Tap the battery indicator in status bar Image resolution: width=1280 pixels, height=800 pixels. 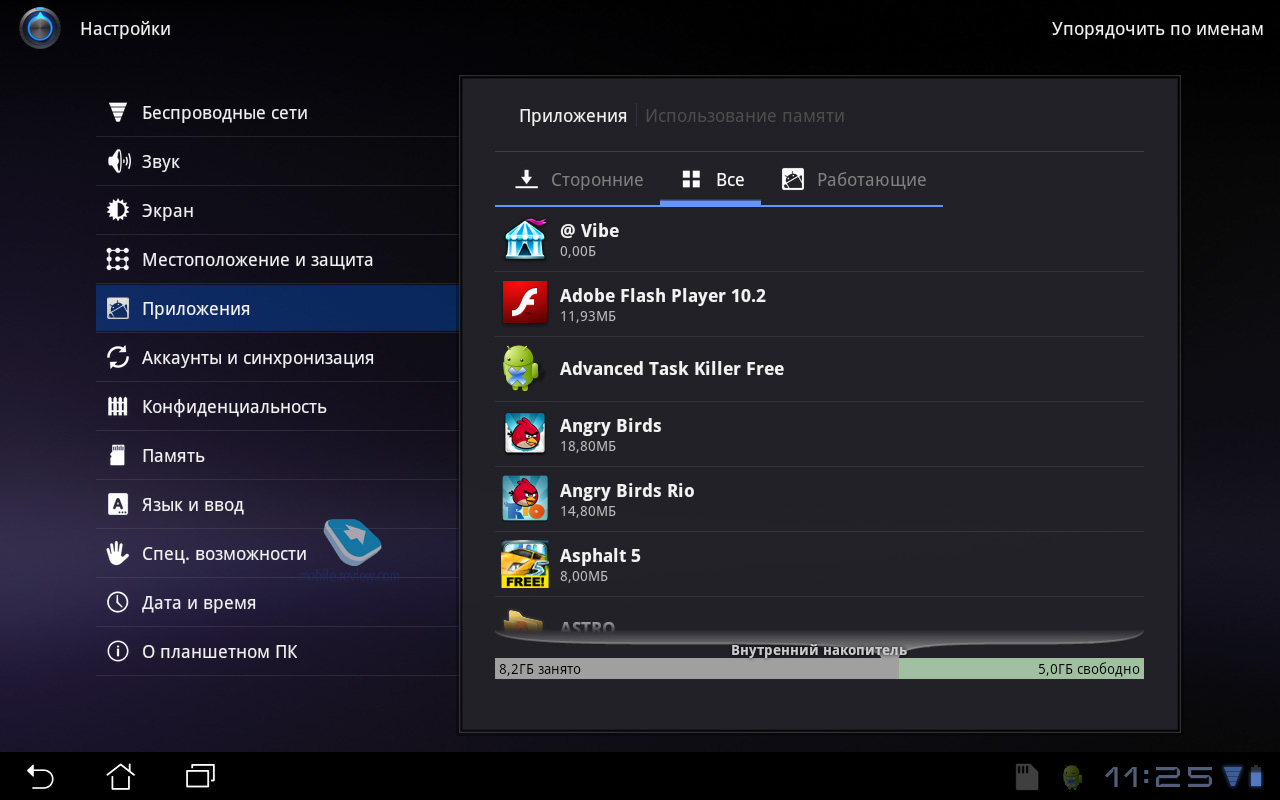click(1256, 777)
